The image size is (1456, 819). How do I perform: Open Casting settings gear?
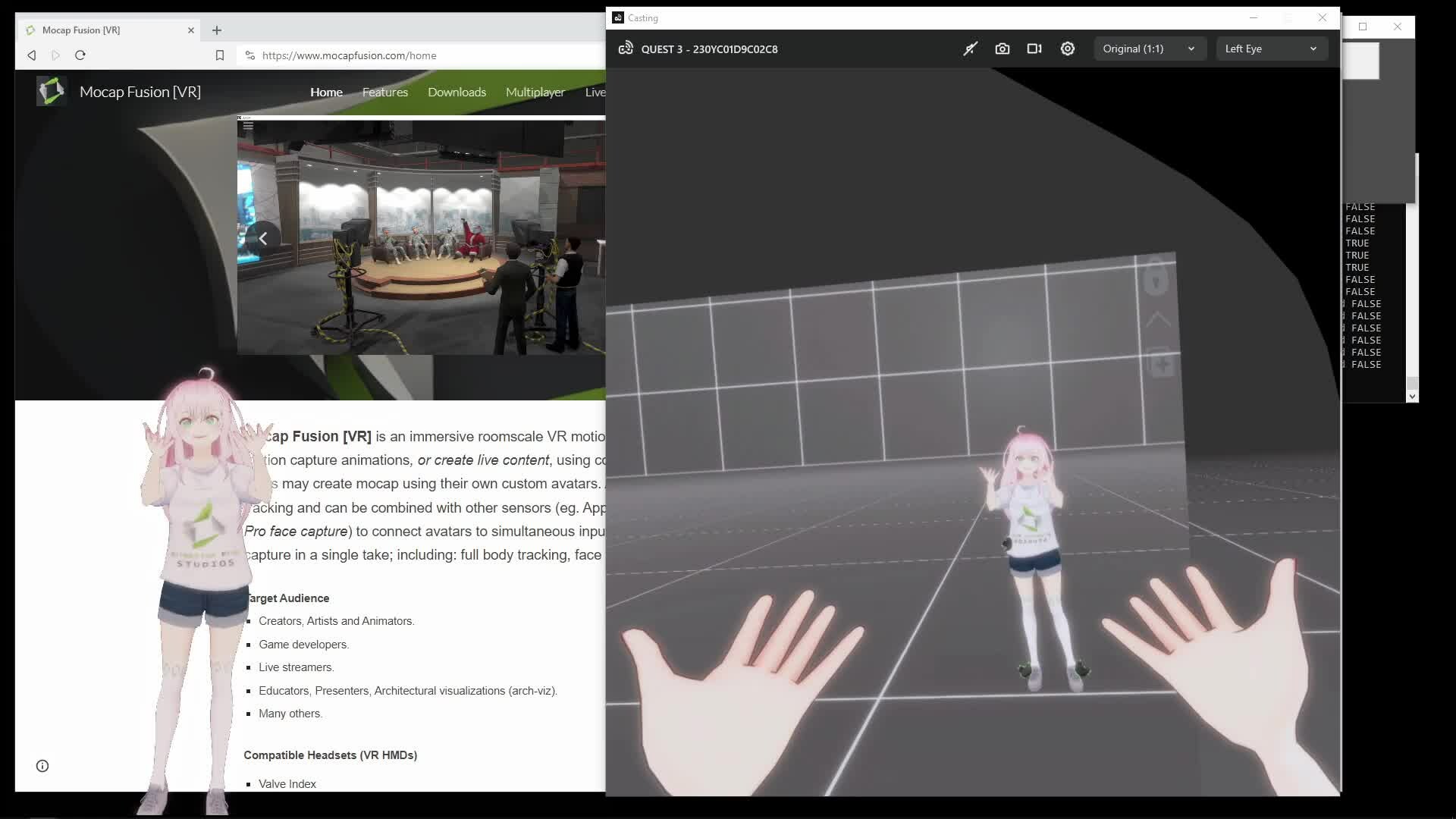point(1068,49)
